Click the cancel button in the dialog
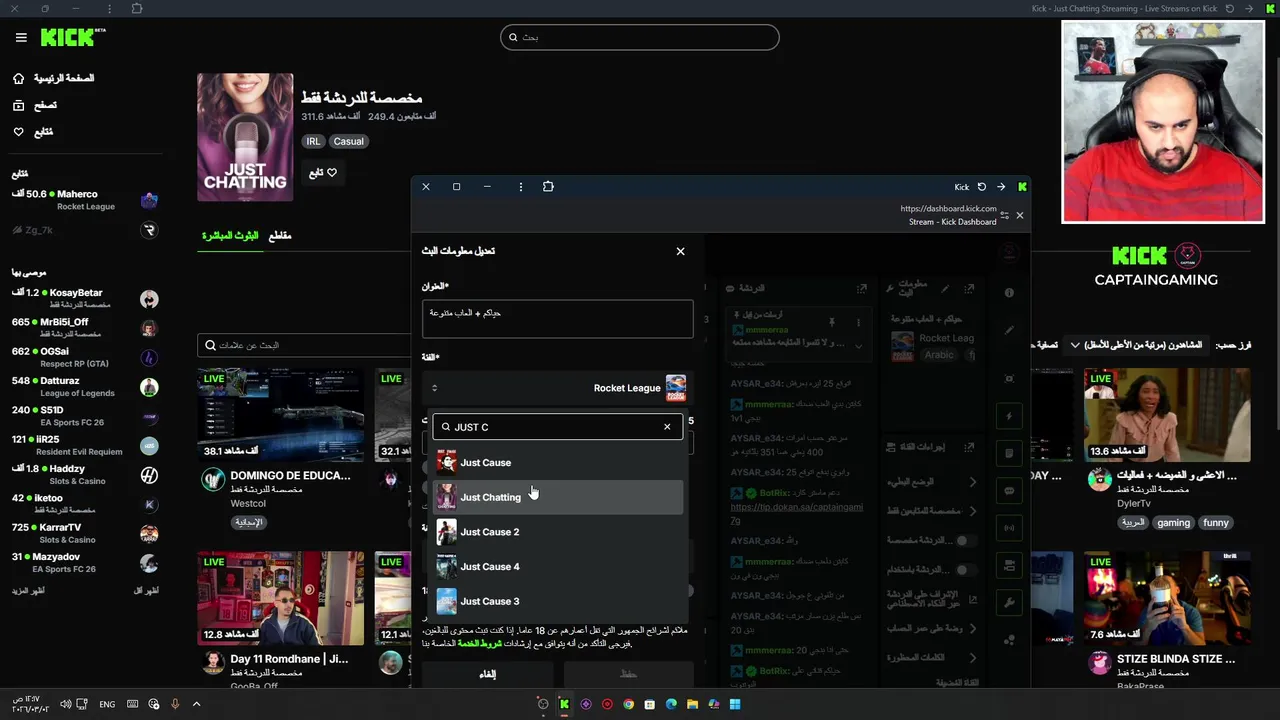Screen dimensions: 1280x720 pyautogui.click(x=487, y=674)
